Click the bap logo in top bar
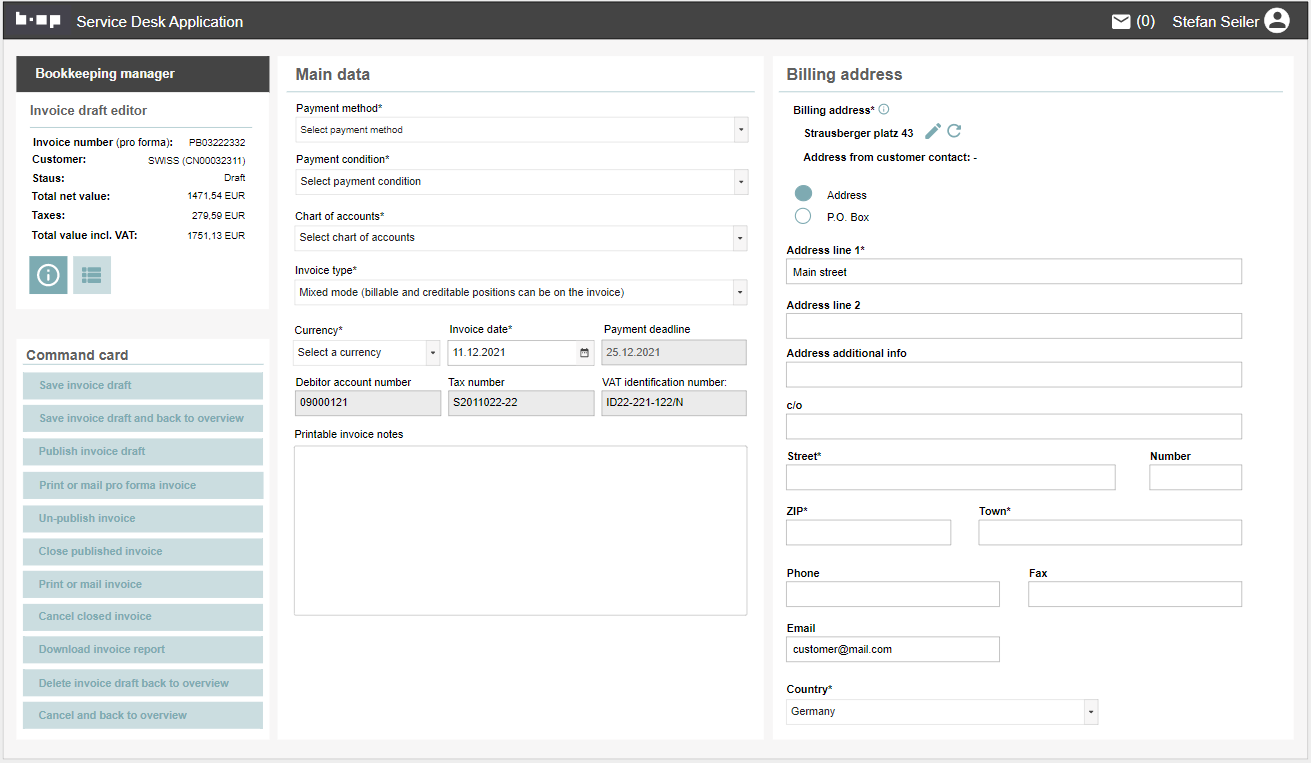 click(38, 21)
